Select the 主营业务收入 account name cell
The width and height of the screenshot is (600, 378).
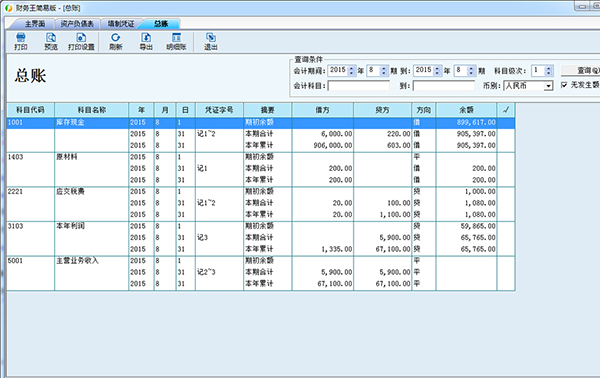91,261
